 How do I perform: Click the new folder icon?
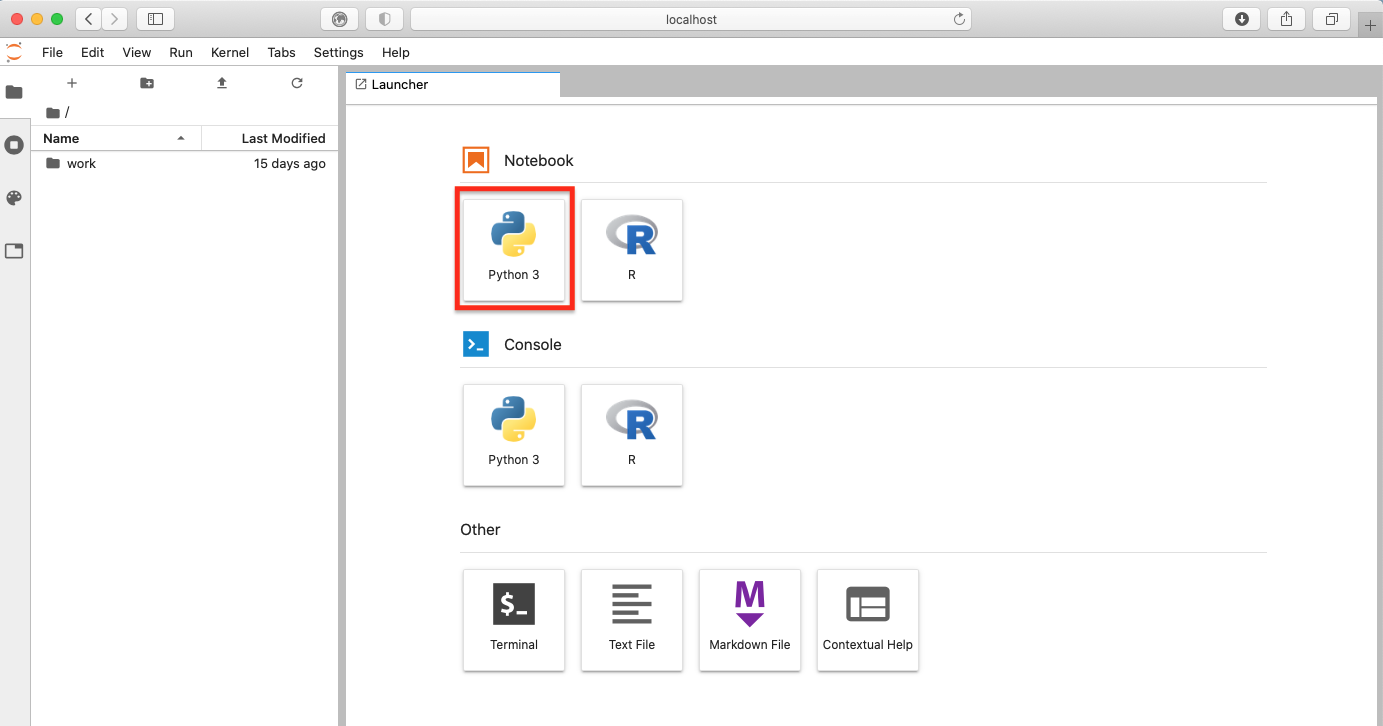coord(147,83)
